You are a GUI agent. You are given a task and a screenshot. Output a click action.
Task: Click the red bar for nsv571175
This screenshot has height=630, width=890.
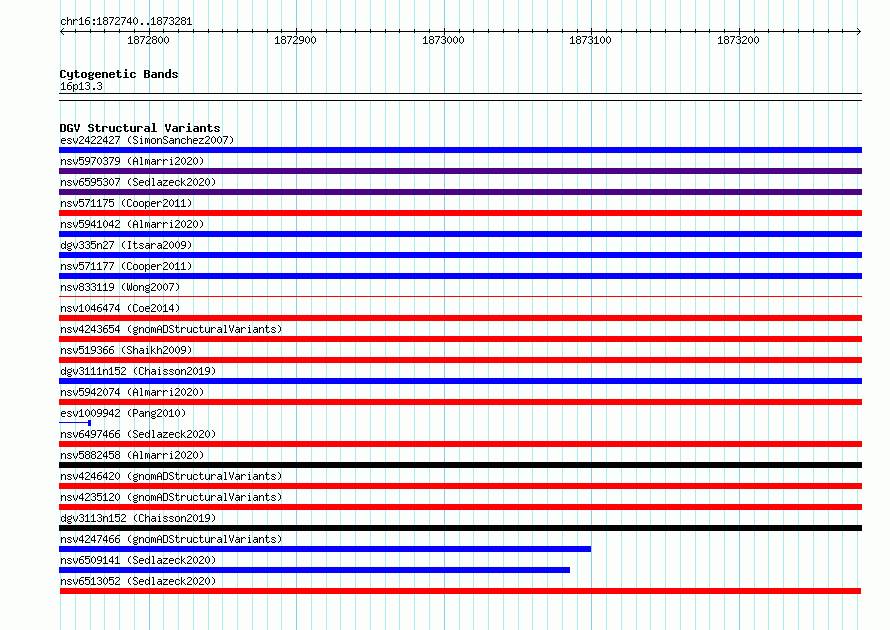tap(460, 213)
